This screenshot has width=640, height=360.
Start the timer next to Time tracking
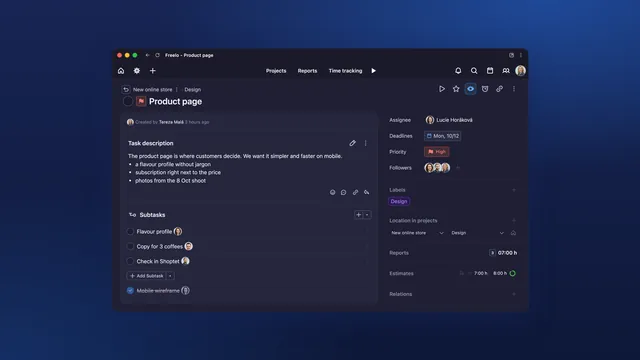tap(373, 71)
